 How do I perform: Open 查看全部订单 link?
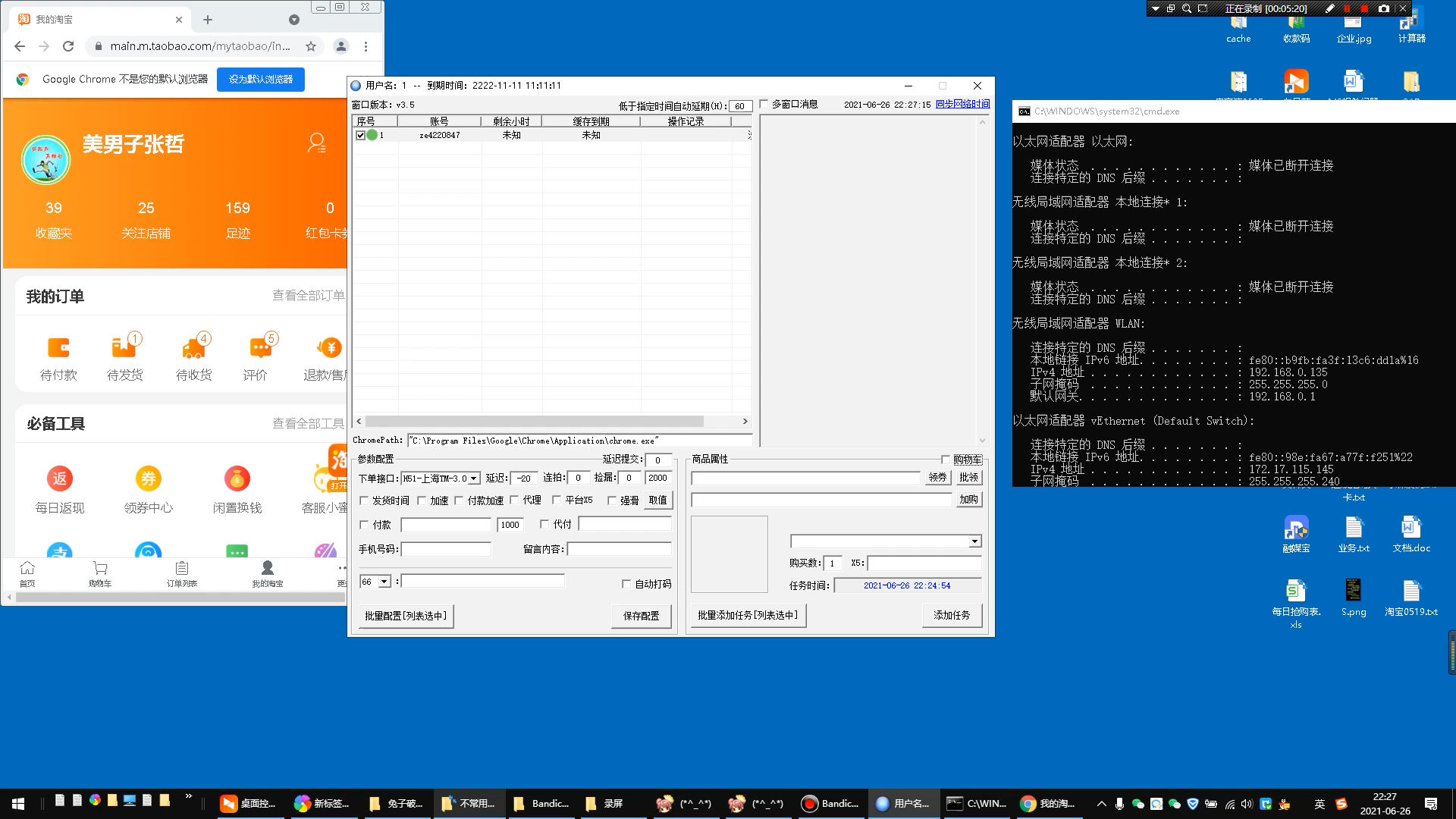point(309,296)
